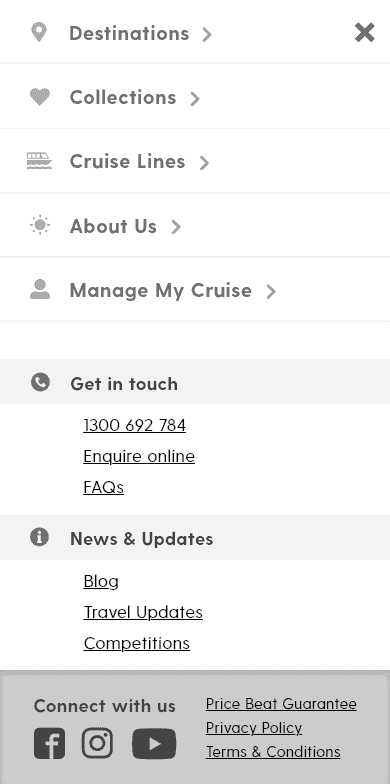
Task: Go to the FAQs link
Action: click(x=104, y=488)
